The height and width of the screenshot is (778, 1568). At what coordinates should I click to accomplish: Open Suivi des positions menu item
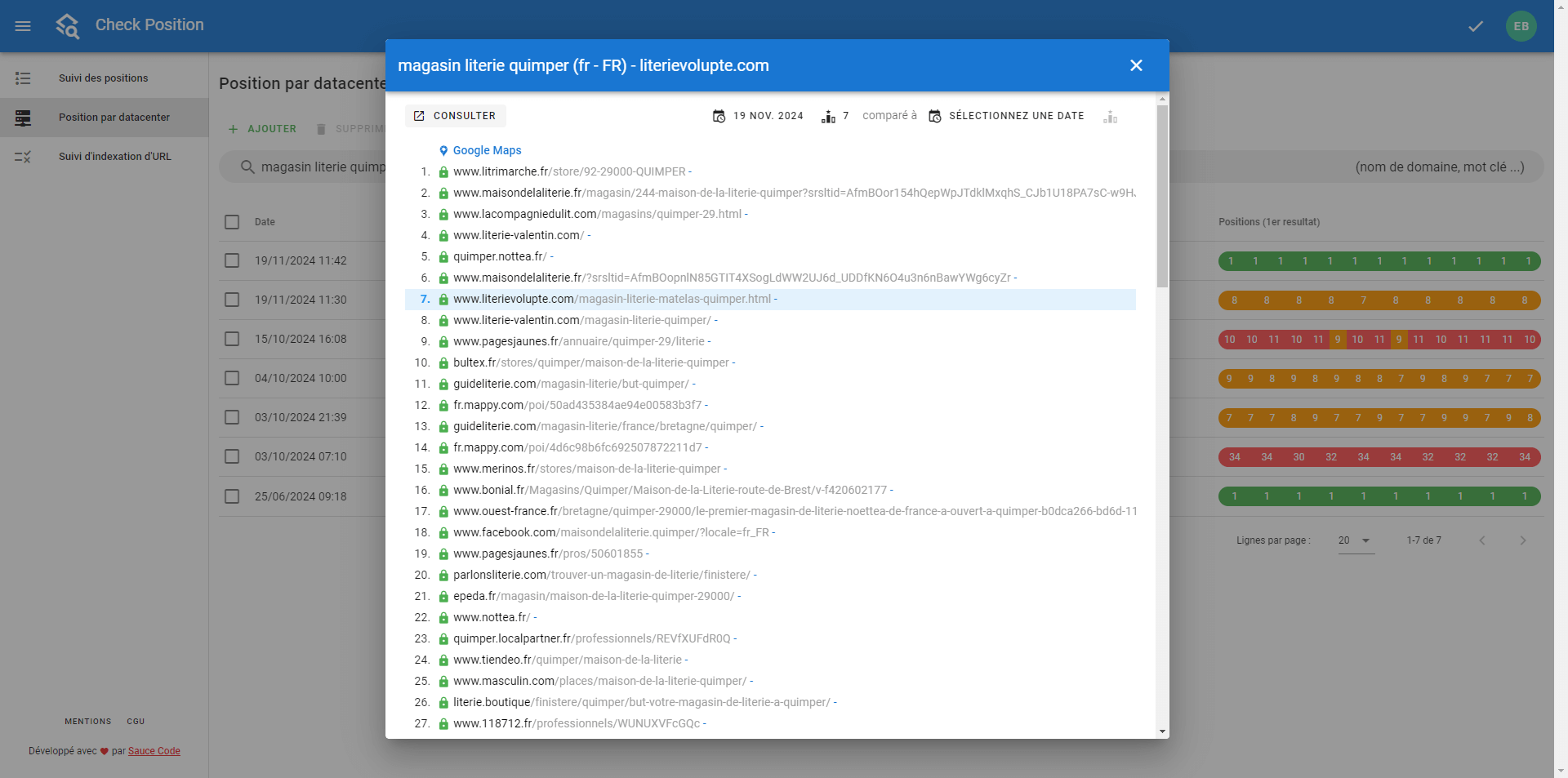(x=104, y=78)
